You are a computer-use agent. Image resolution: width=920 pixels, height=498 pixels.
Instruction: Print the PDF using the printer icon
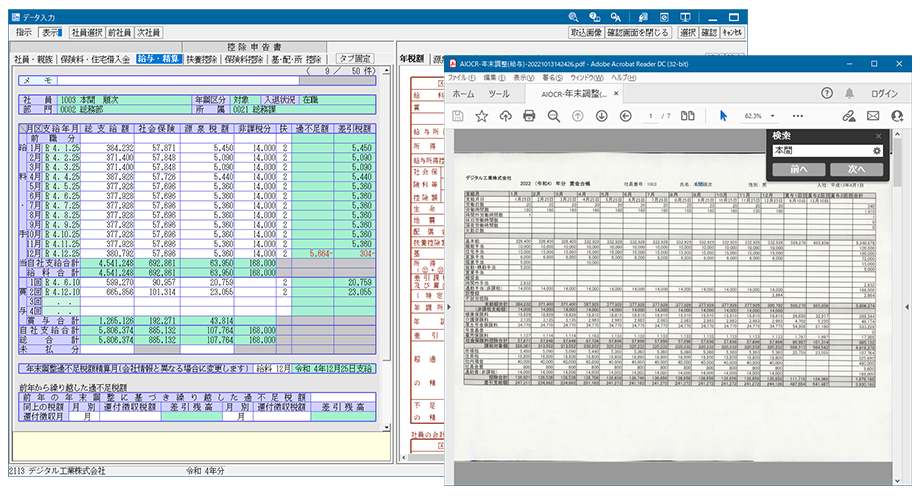click(x=529, y=116)
